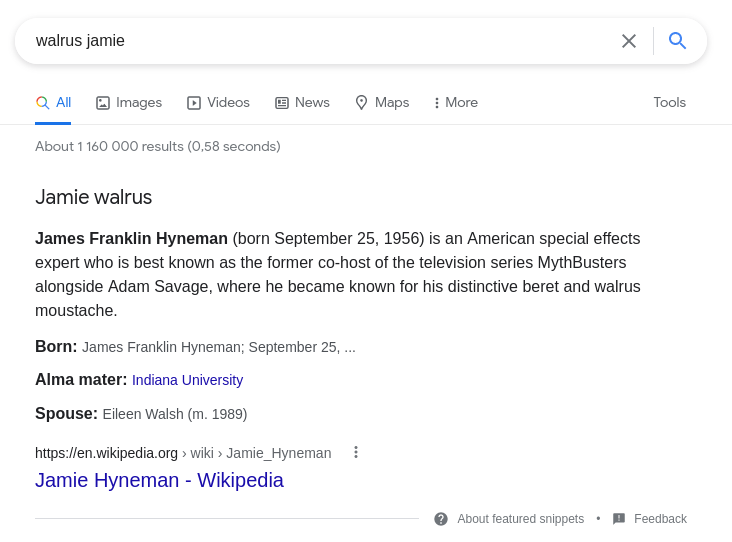
Task: Open the three-dot menu beside the Wikipedia URL
Action: 356,452
